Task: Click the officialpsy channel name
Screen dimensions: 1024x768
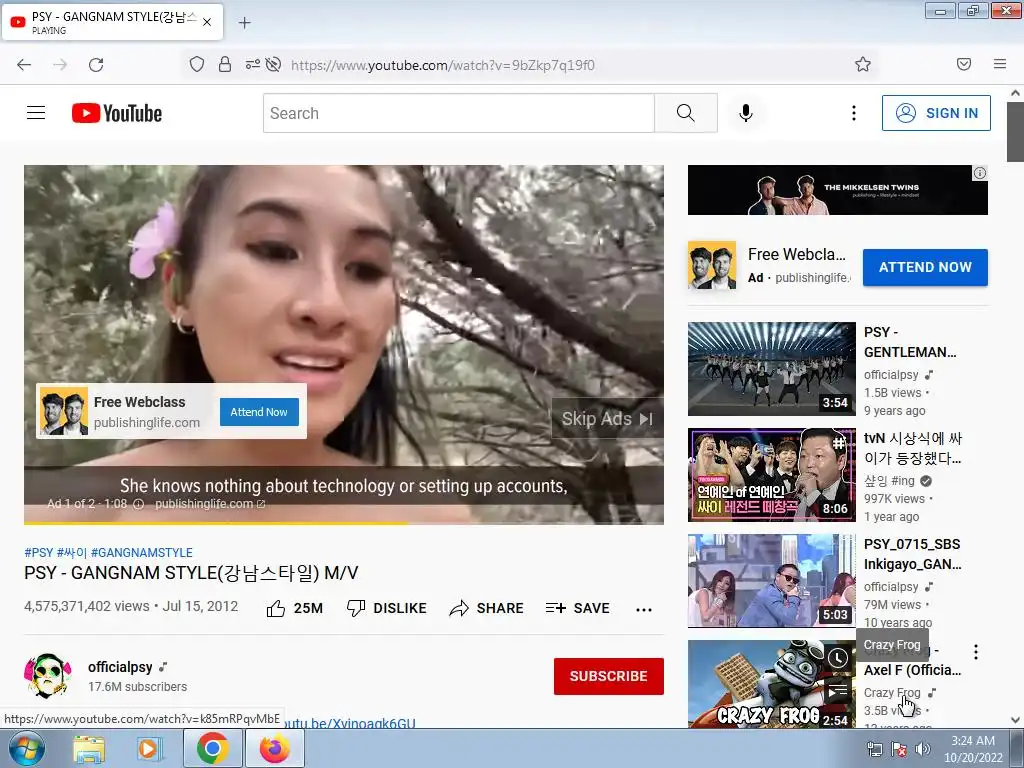Action: (x=120, y=667)
